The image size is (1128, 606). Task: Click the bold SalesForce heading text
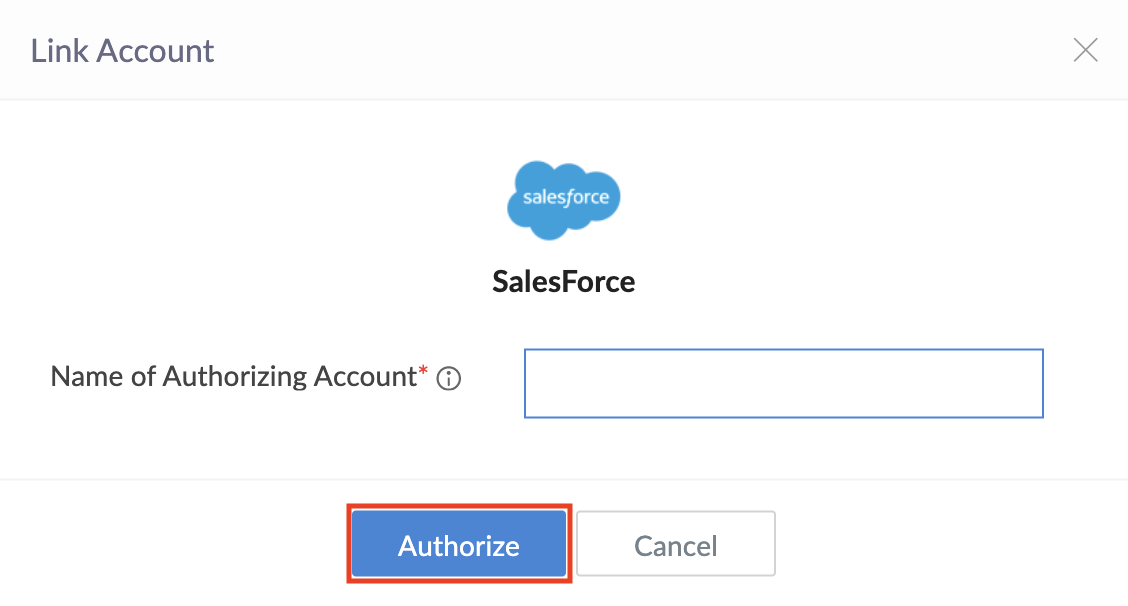(x=564, y=281)
